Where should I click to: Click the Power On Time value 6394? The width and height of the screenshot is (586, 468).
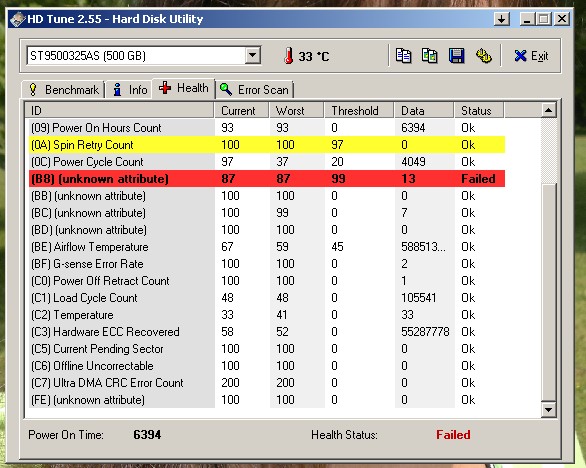[147, 435]
